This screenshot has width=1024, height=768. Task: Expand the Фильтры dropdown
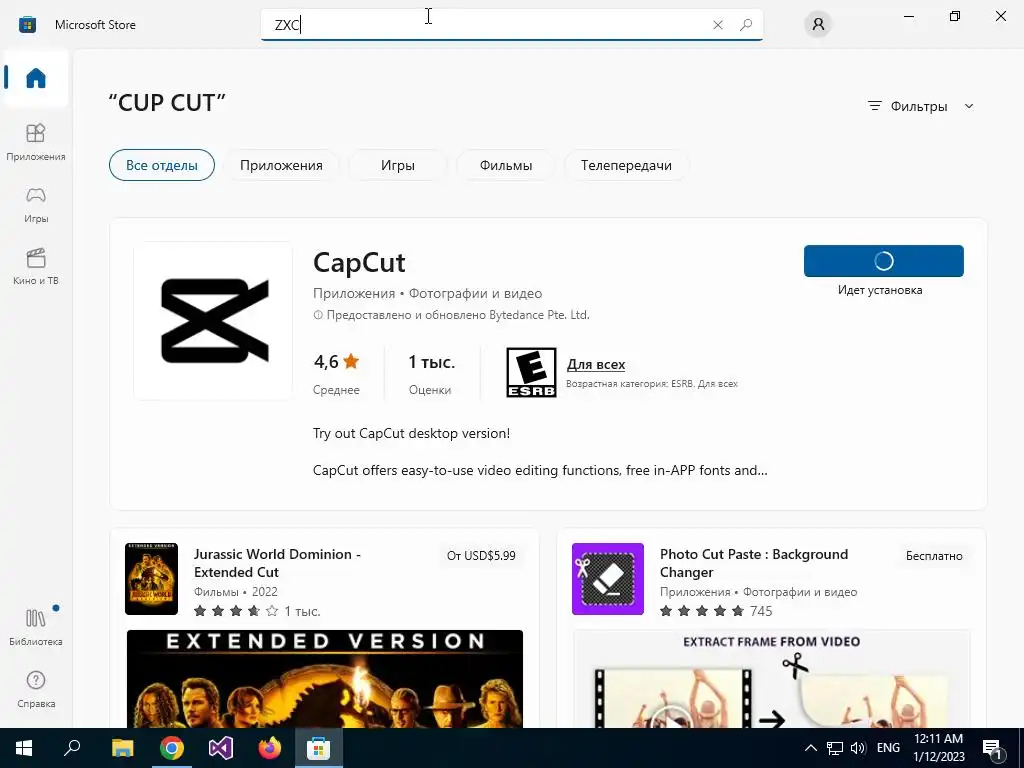920,106
